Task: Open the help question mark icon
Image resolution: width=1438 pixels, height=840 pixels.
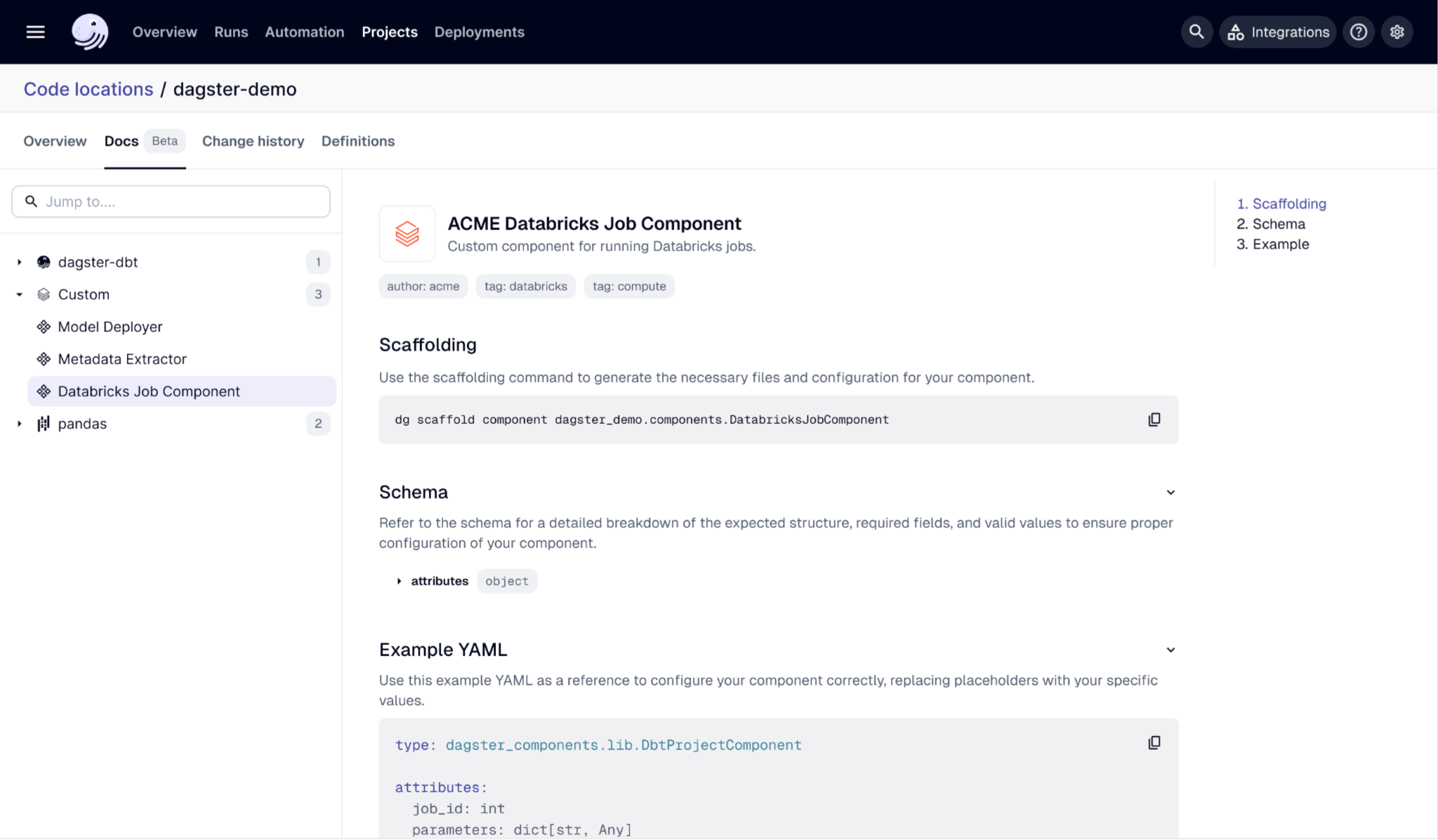Action: 1359,32
